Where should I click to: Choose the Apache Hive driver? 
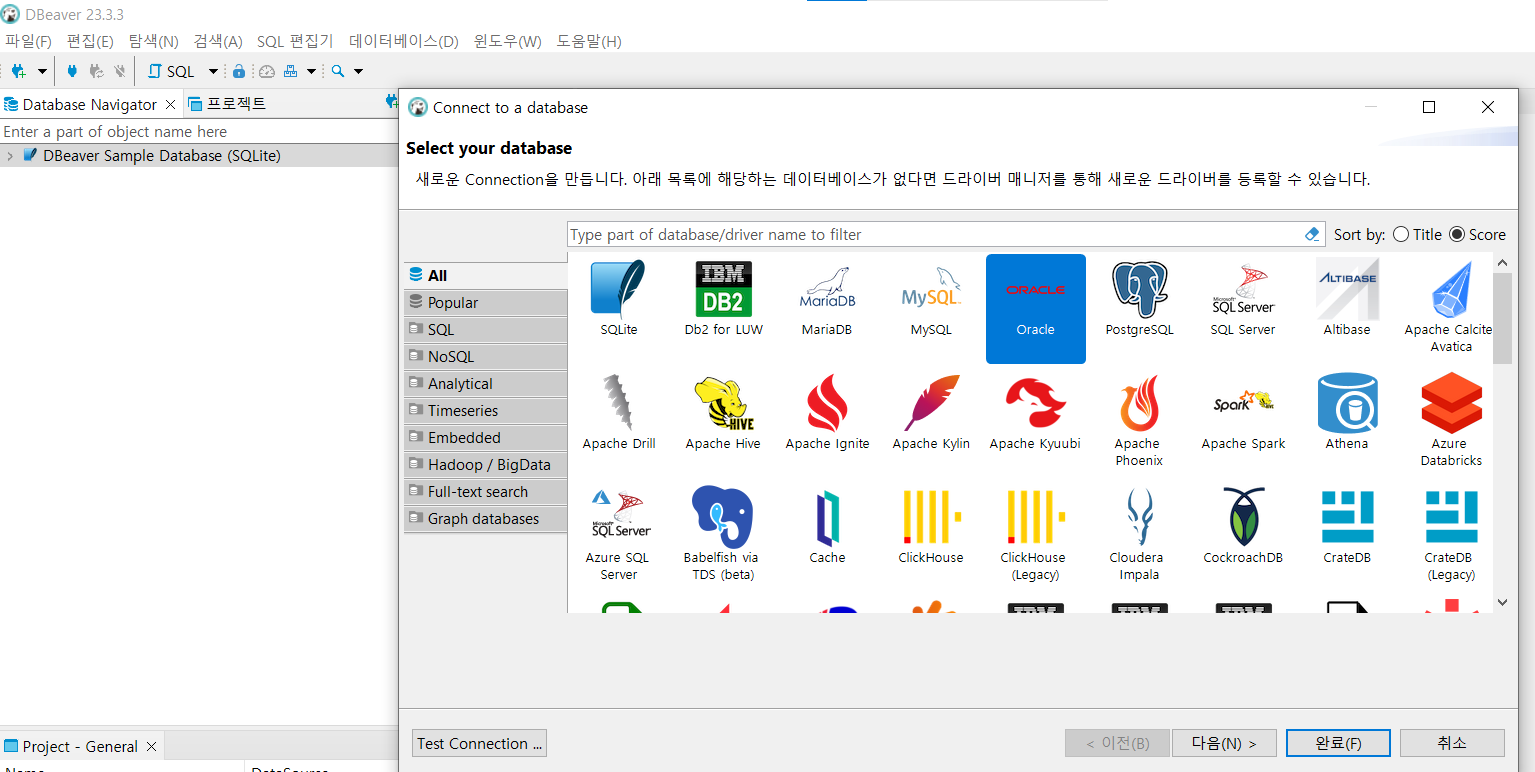(x=723, y=413)
